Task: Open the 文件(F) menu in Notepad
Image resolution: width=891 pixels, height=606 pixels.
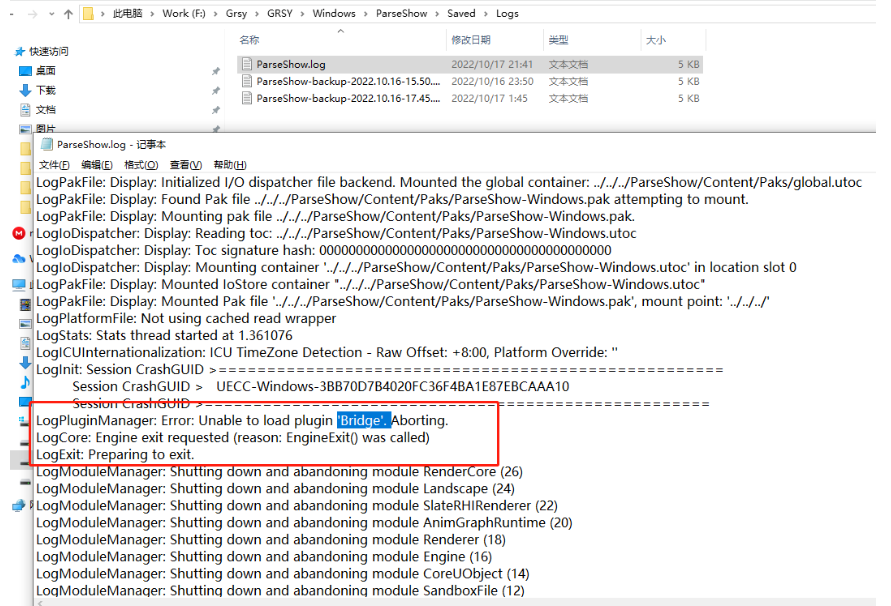Action: [x=54, y=165]
